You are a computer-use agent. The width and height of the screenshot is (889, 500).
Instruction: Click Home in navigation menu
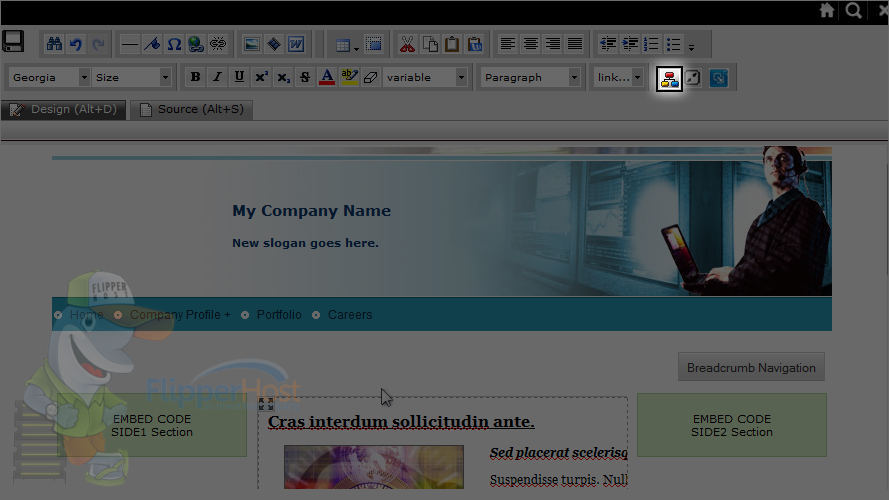(86, 315)
